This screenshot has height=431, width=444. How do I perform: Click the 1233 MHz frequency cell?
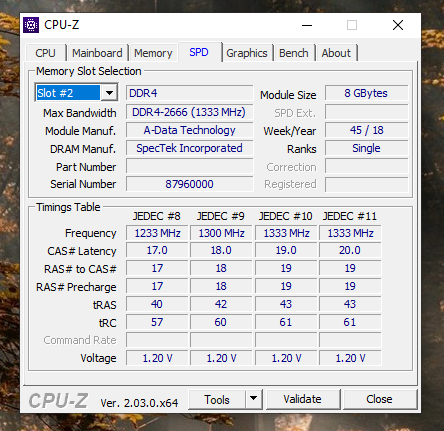click(x=157, y=233)
